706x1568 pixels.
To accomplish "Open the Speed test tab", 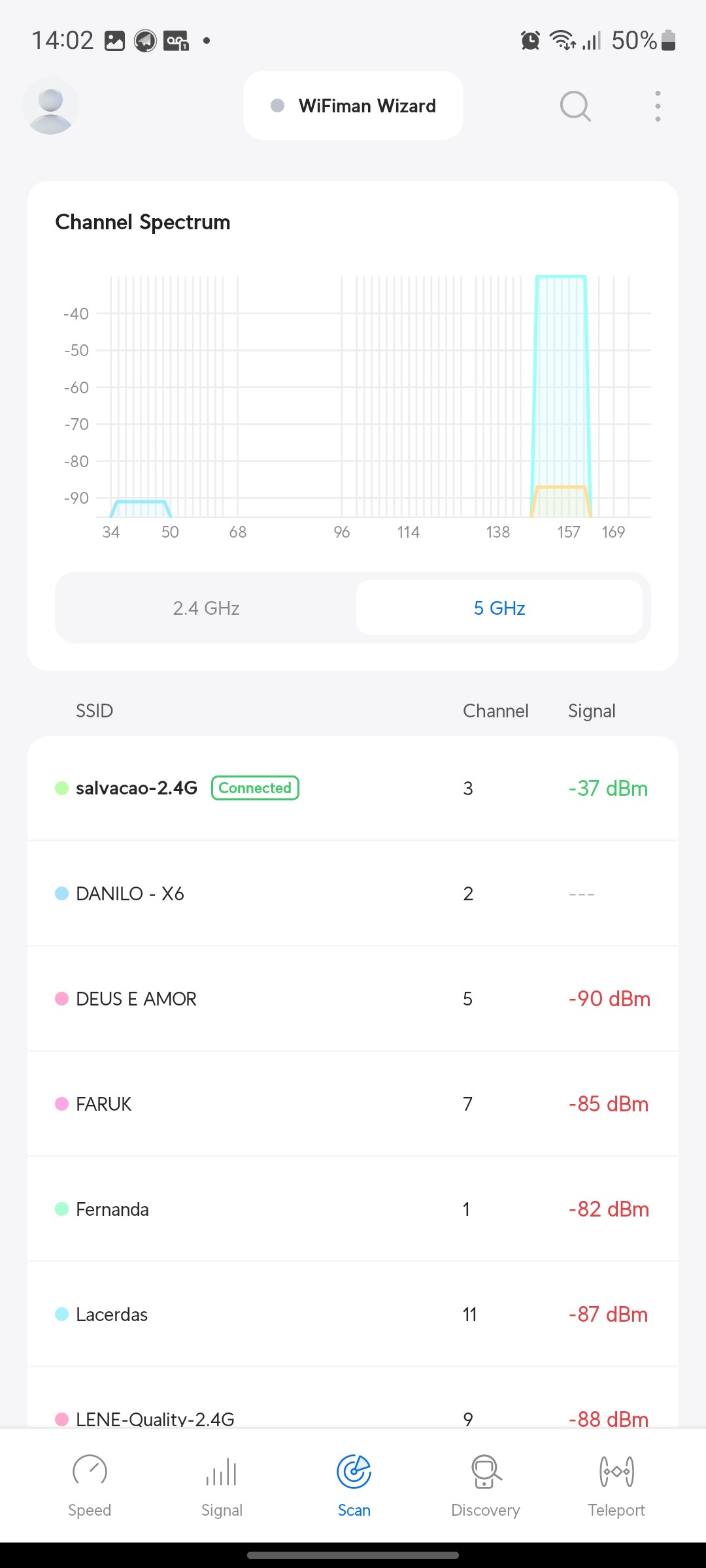I will (90, 1484).
